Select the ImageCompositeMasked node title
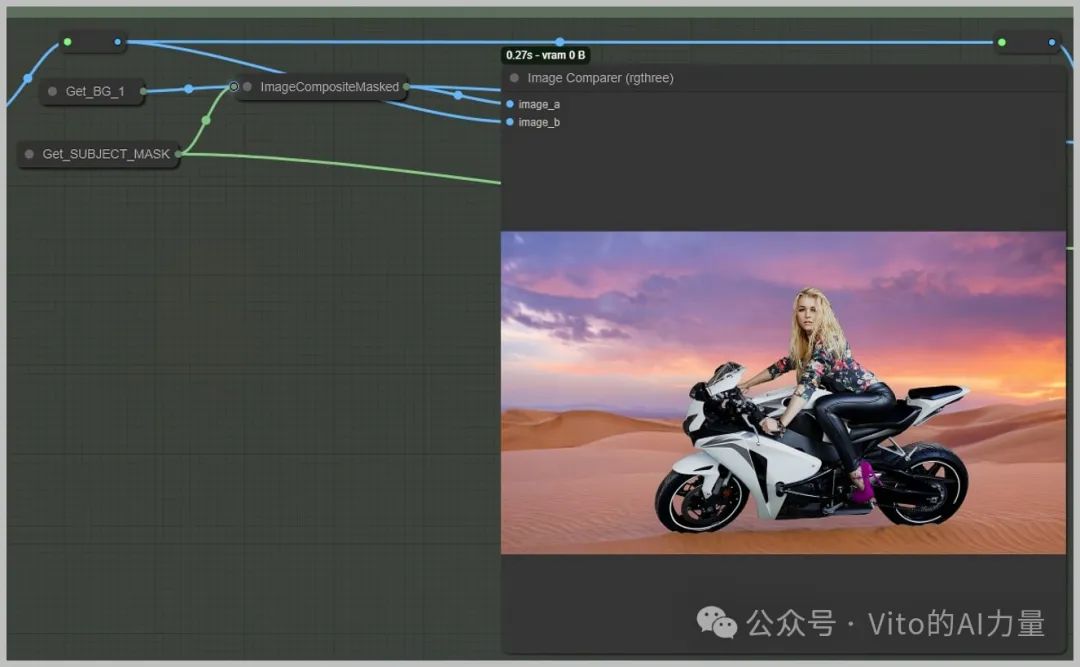 click(x=329, y=87)
